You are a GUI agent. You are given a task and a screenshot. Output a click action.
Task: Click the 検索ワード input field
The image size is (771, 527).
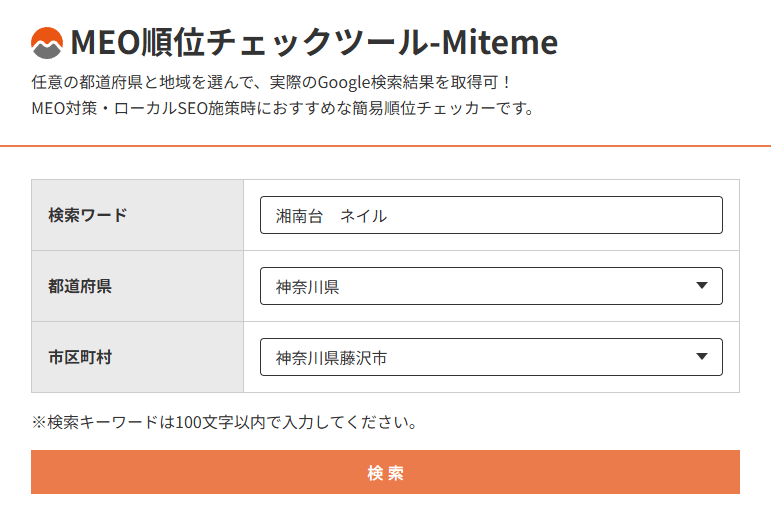pos(491,215)
